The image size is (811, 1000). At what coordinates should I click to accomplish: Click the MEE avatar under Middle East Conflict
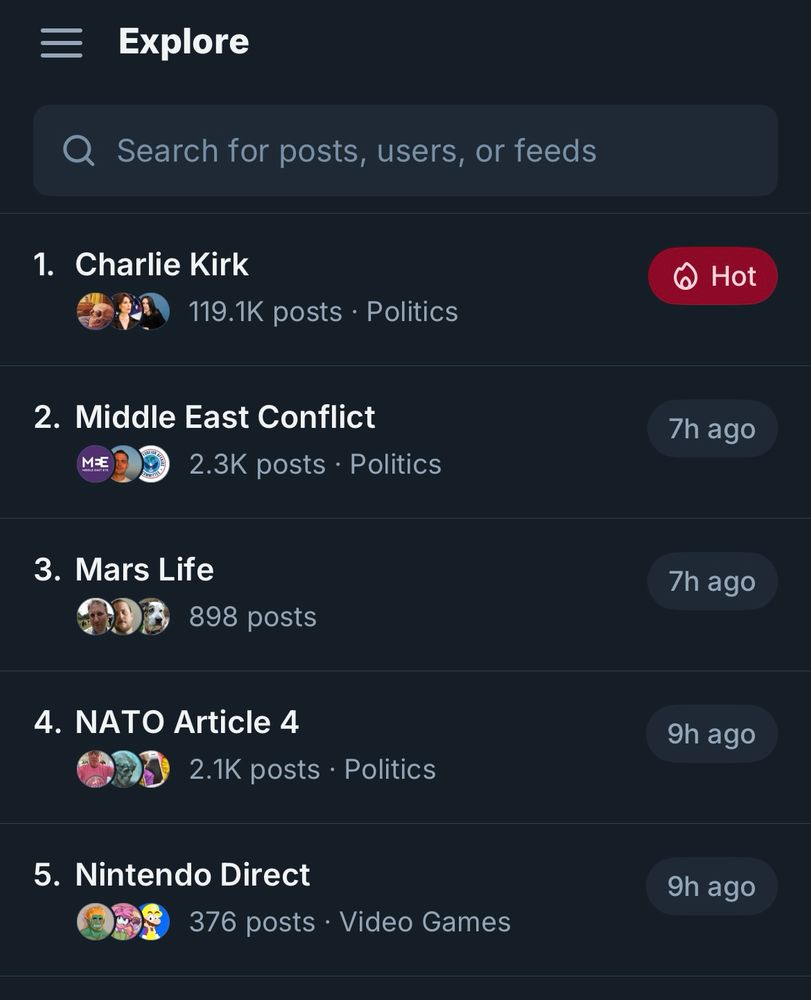[95, 464]
